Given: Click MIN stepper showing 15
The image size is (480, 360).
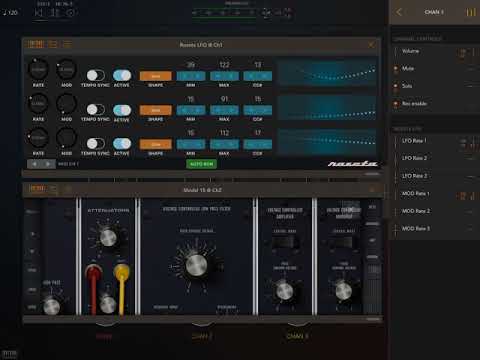Looking at the screenshot, I should coord(191,110).
